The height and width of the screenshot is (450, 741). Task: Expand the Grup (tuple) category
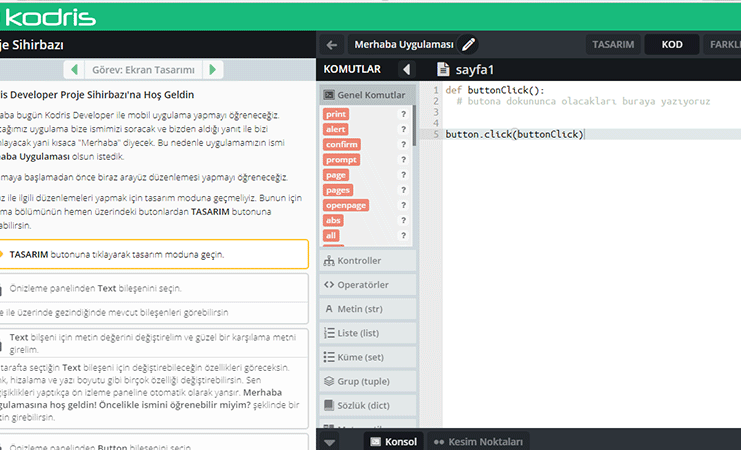(x=368, y=381)
